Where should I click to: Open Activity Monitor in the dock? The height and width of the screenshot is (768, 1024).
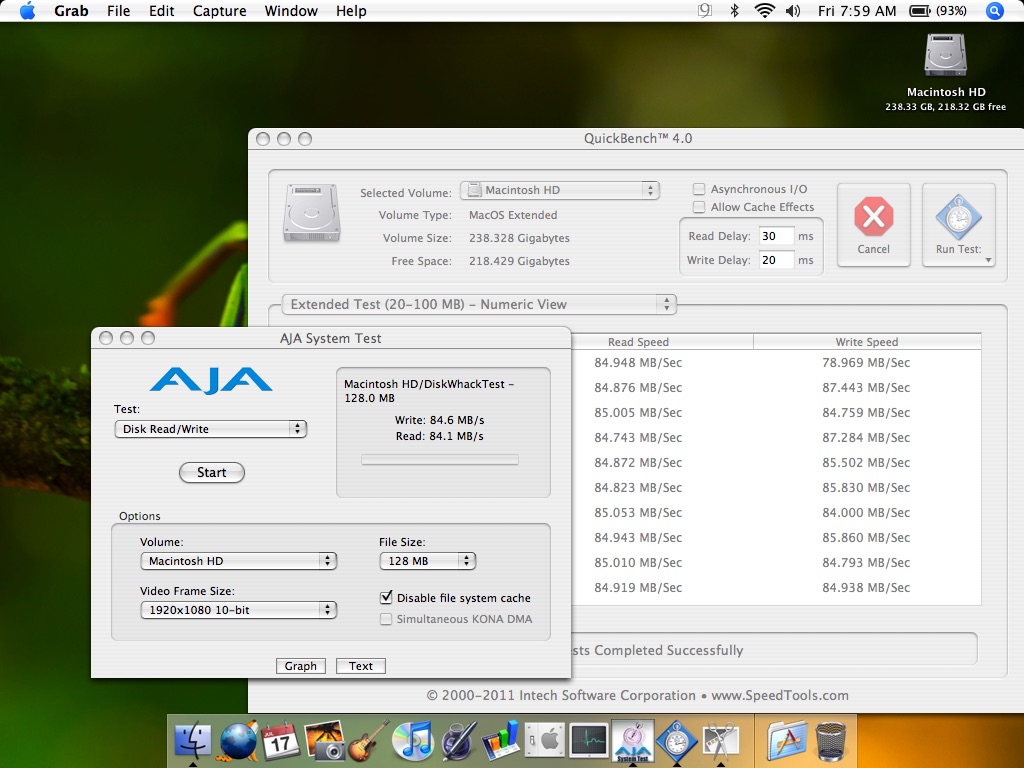click(x=589, y=741)
